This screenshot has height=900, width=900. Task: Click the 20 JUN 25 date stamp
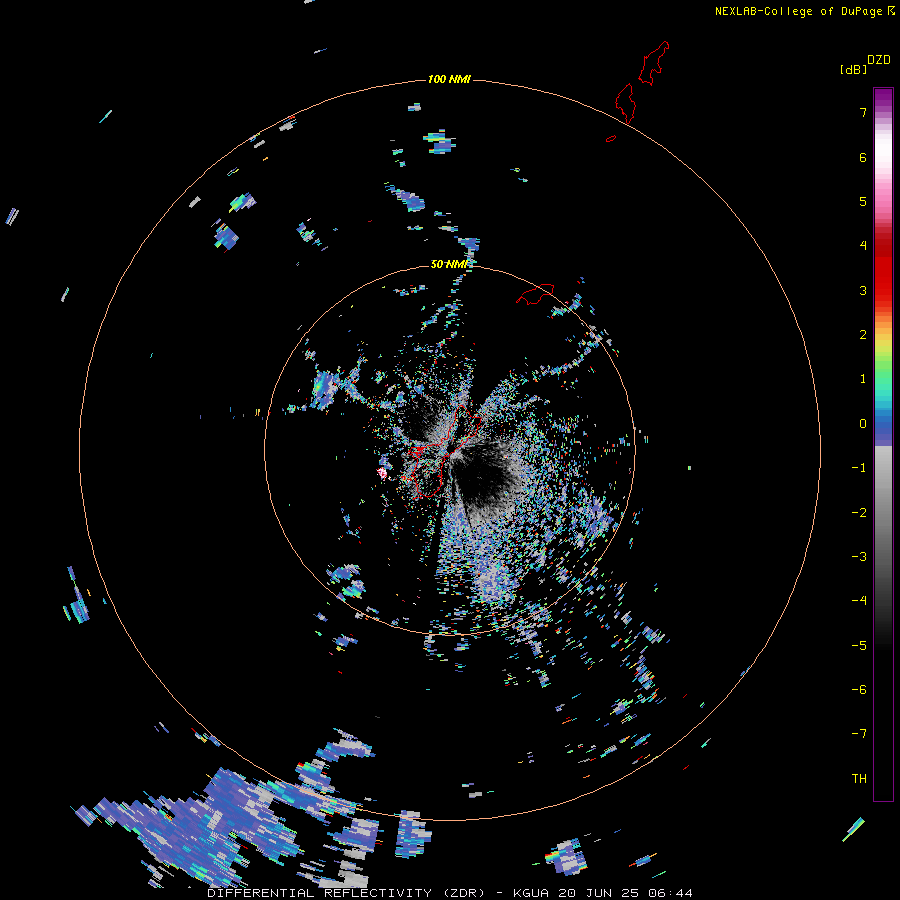(600, 893)
